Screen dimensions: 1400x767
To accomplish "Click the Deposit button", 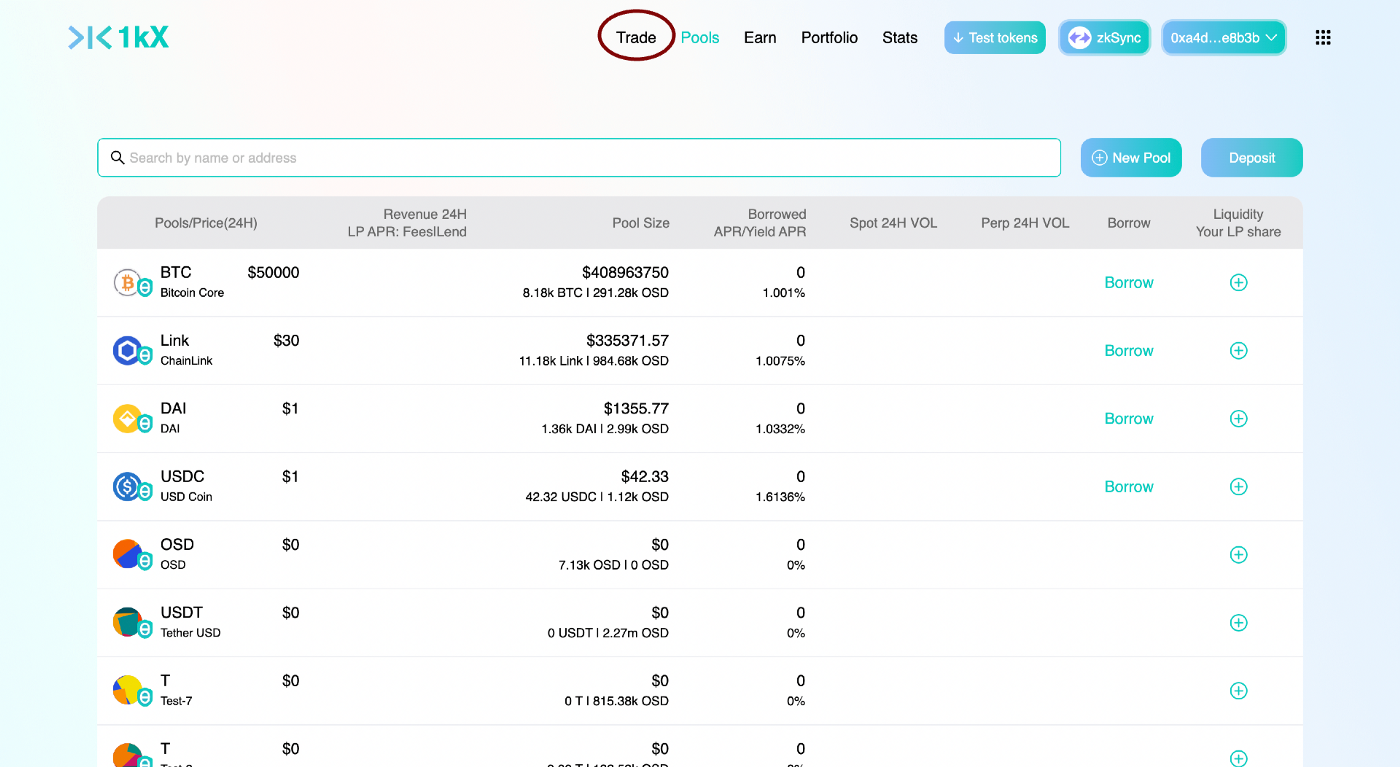I will (1252, 158).
